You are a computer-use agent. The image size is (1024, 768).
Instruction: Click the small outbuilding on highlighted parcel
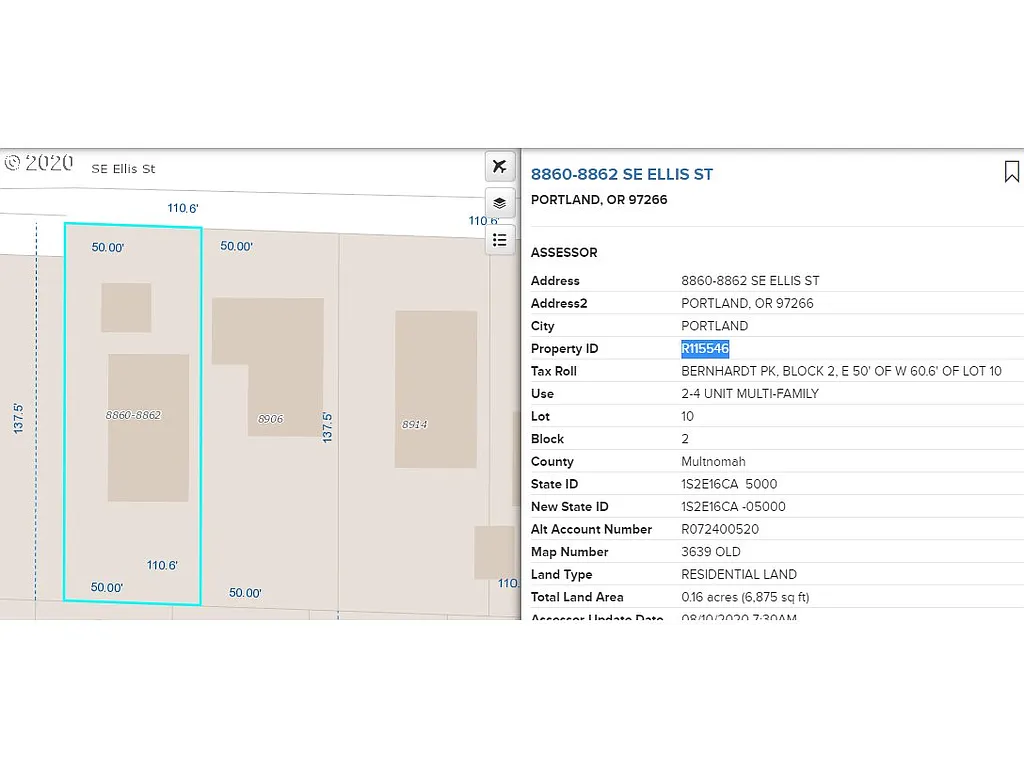126,307
